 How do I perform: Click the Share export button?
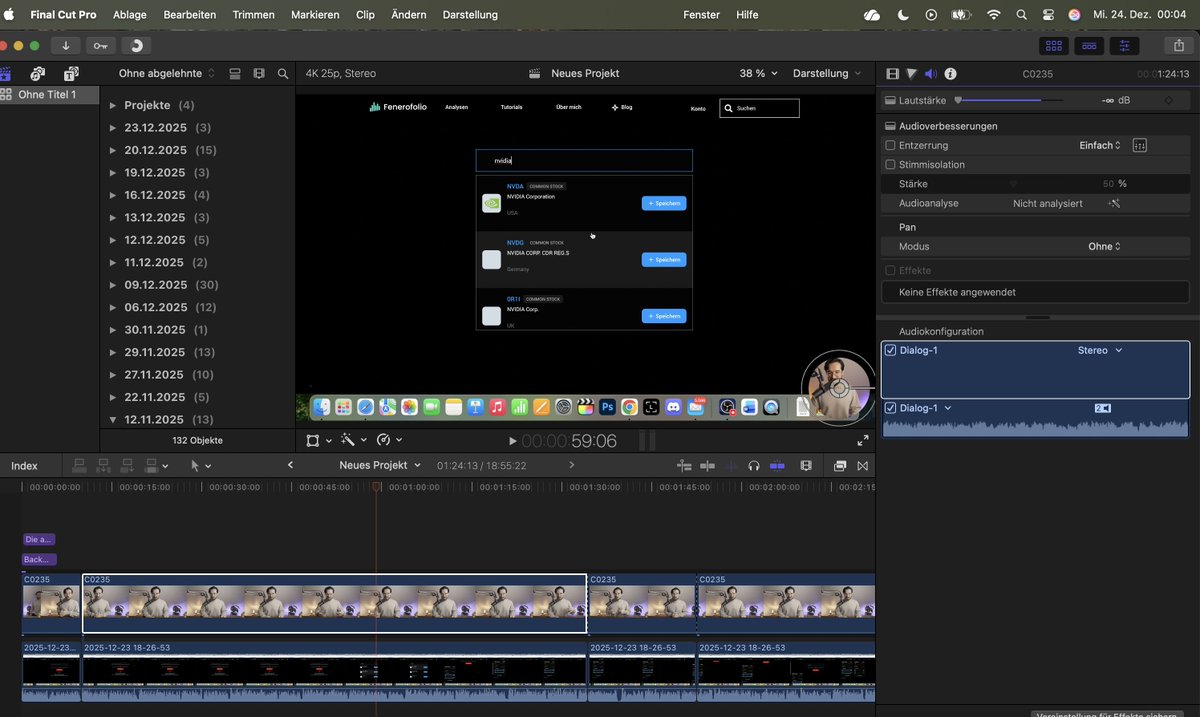pos(1177,45)
